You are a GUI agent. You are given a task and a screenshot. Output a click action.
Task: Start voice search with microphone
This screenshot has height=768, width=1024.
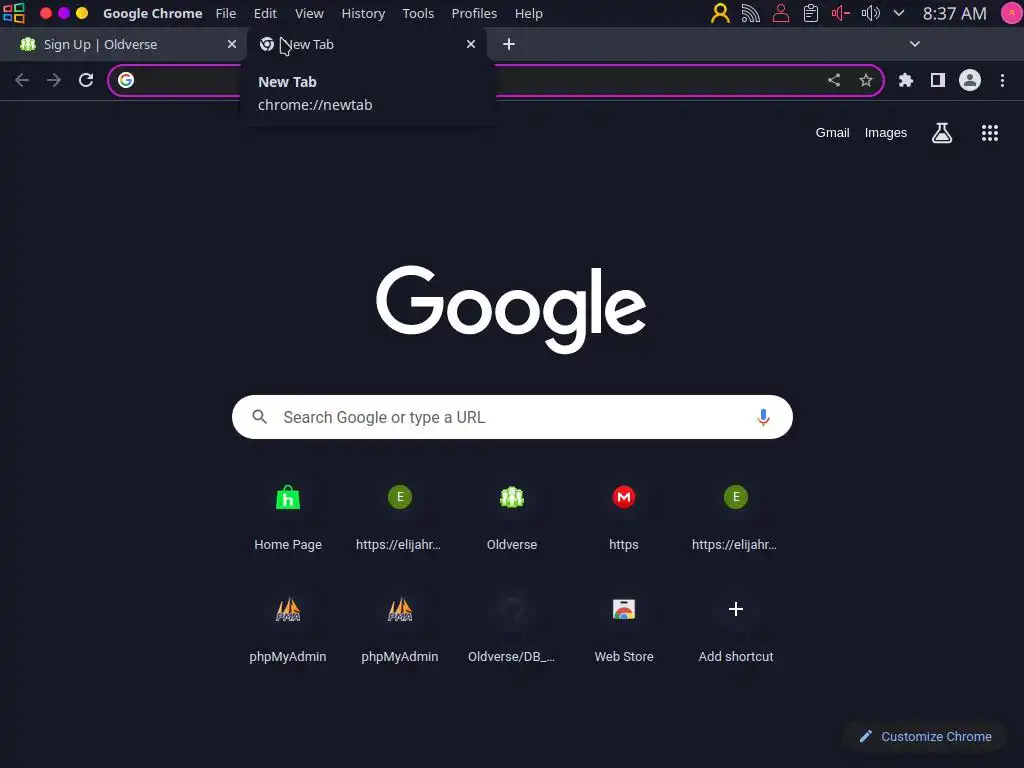763,417
